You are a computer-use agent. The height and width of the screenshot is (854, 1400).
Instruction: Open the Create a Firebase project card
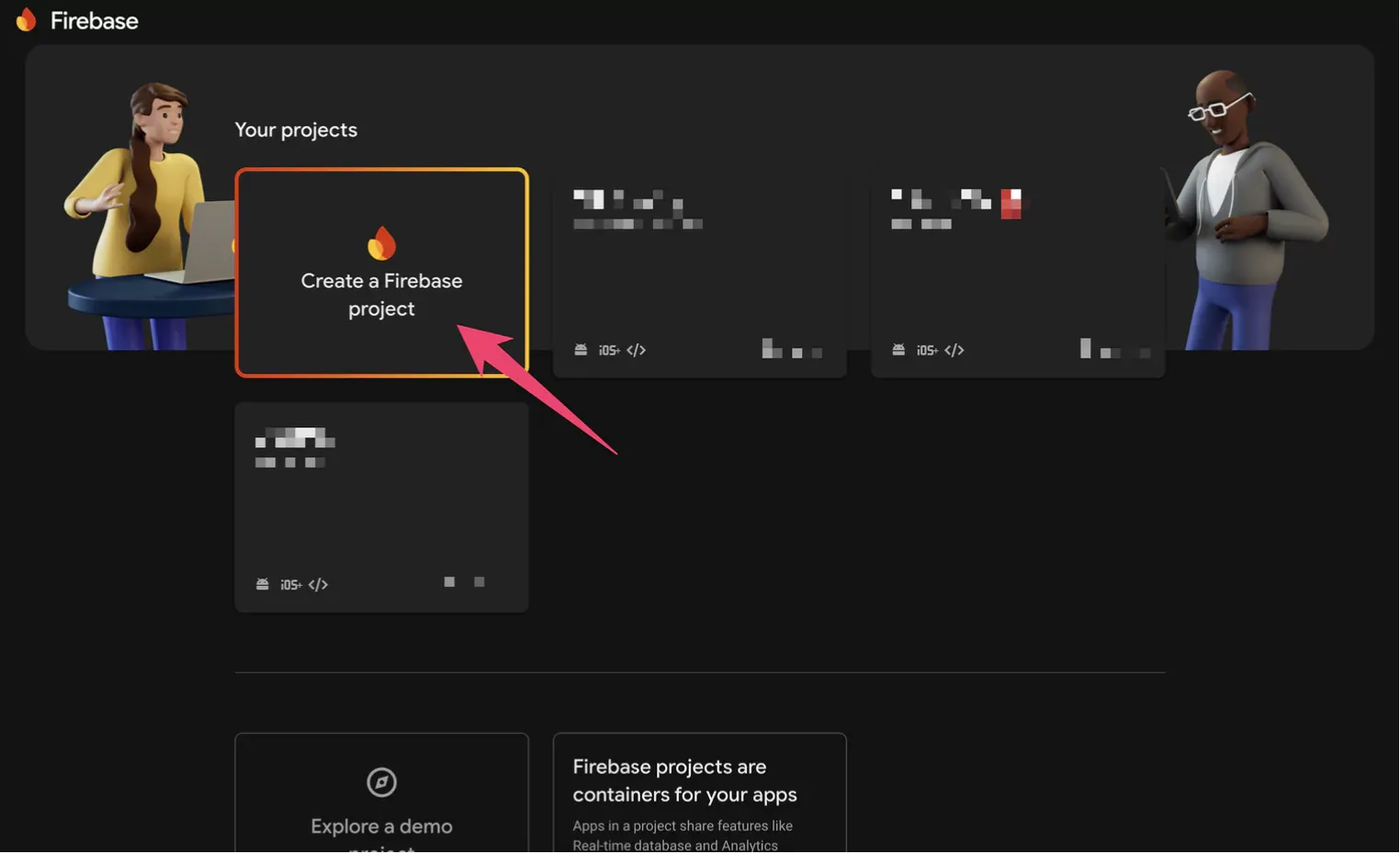pyautogui.click(x=381, y=272)
